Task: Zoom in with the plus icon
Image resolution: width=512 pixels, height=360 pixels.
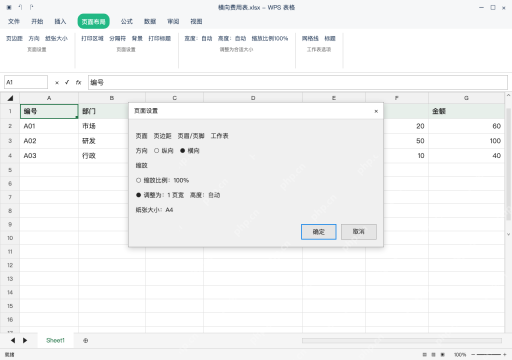Action: click(505, 355)
